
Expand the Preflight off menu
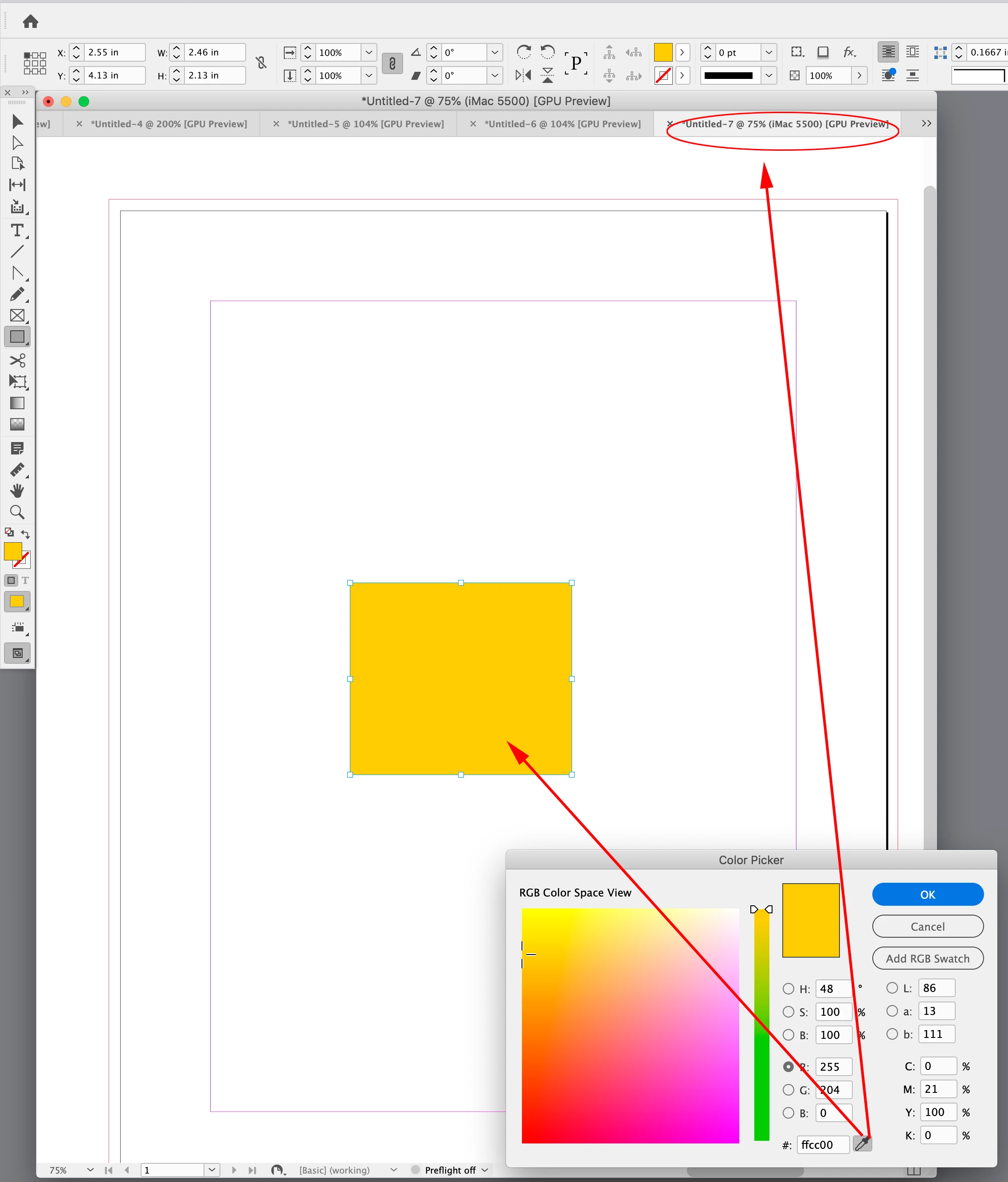pos(485,1170)
